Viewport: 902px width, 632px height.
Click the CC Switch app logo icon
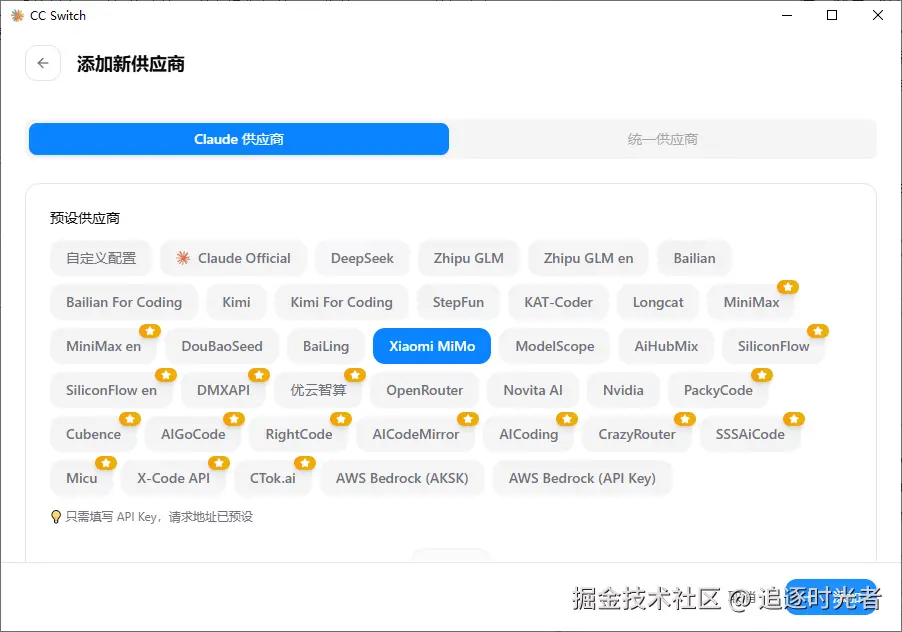tap(17, 16)
